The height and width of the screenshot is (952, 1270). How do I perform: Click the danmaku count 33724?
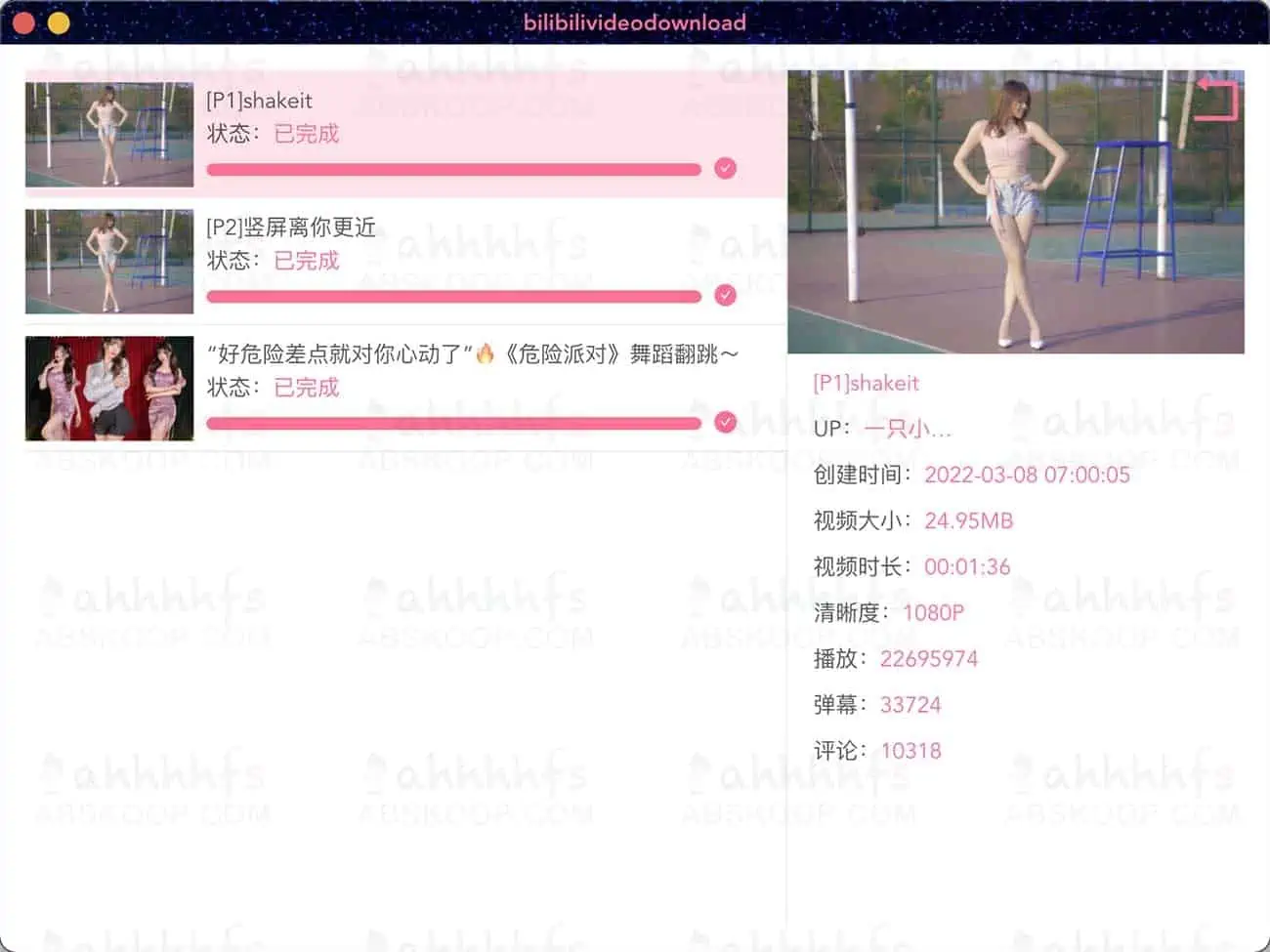coord(910,704)
